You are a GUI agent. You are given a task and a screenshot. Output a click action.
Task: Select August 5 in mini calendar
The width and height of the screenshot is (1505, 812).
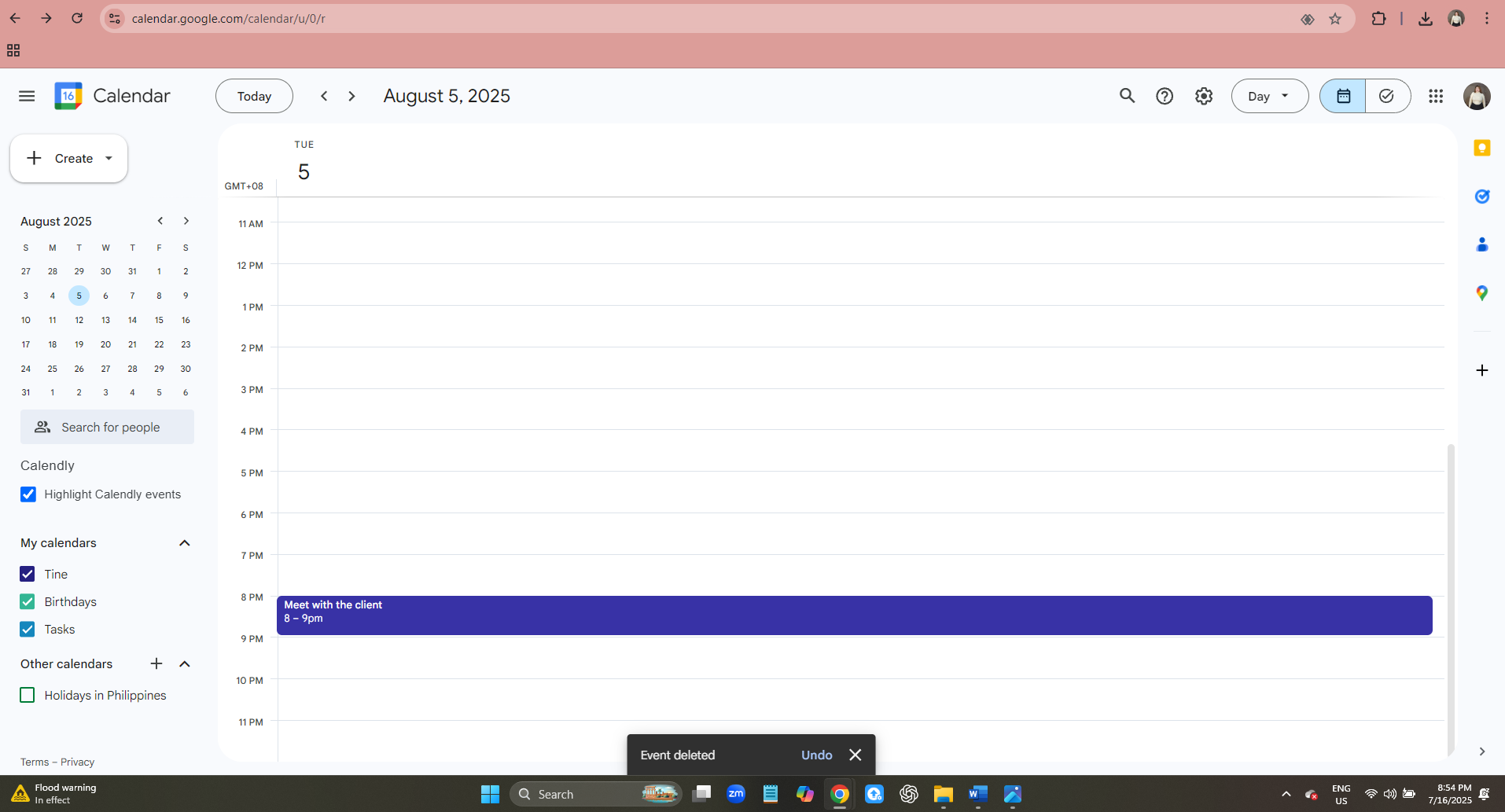tap(79, 296)
